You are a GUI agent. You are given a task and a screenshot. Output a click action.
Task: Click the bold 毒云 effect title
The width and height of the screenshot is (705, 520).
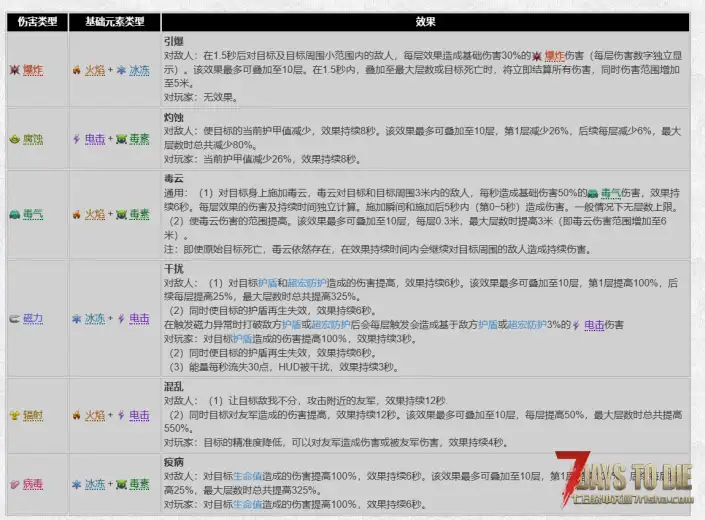[174, 179]
